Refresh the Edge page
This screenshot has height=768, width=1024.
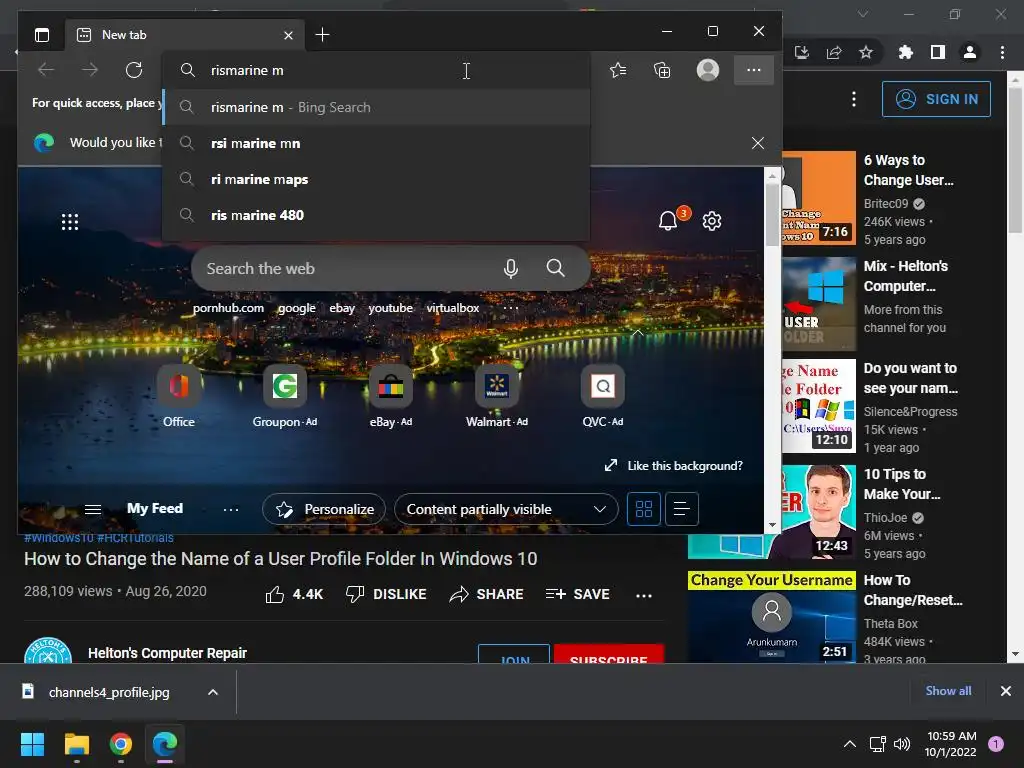(x=134, y=70)
